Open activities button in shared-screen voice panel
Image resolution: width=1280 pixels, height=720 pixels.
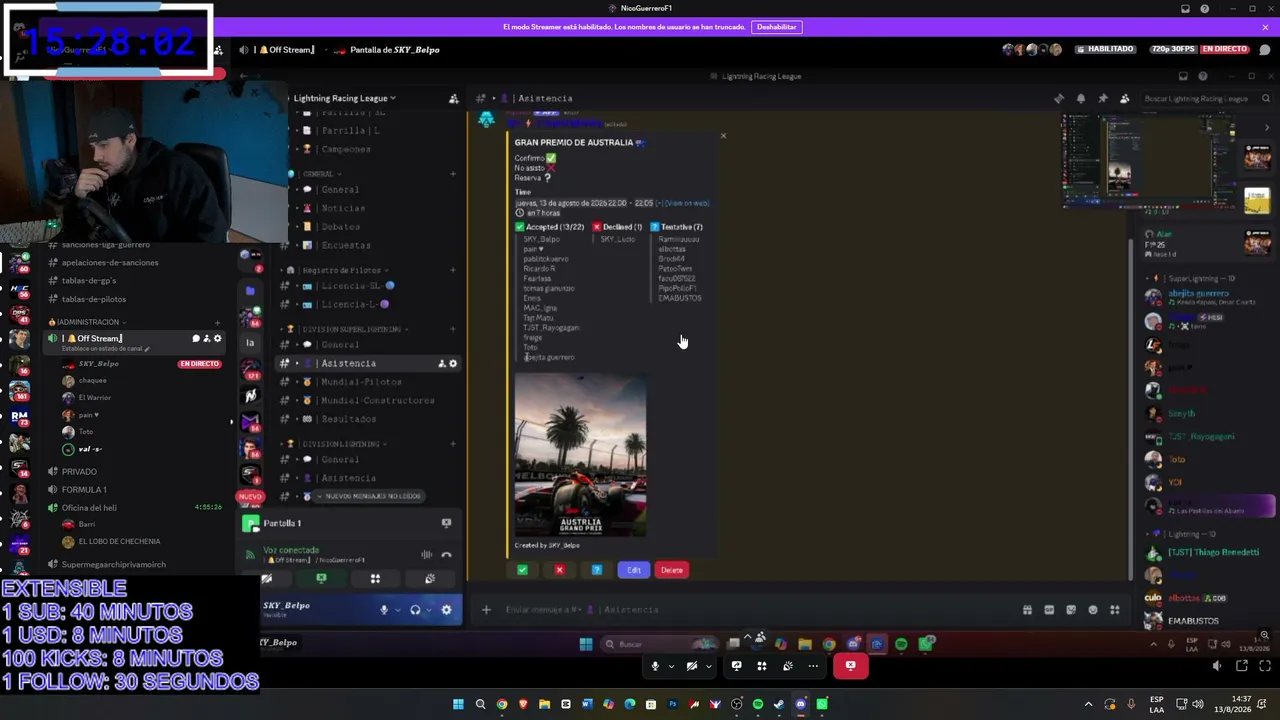pyautogui.click(x=375, y=579)
